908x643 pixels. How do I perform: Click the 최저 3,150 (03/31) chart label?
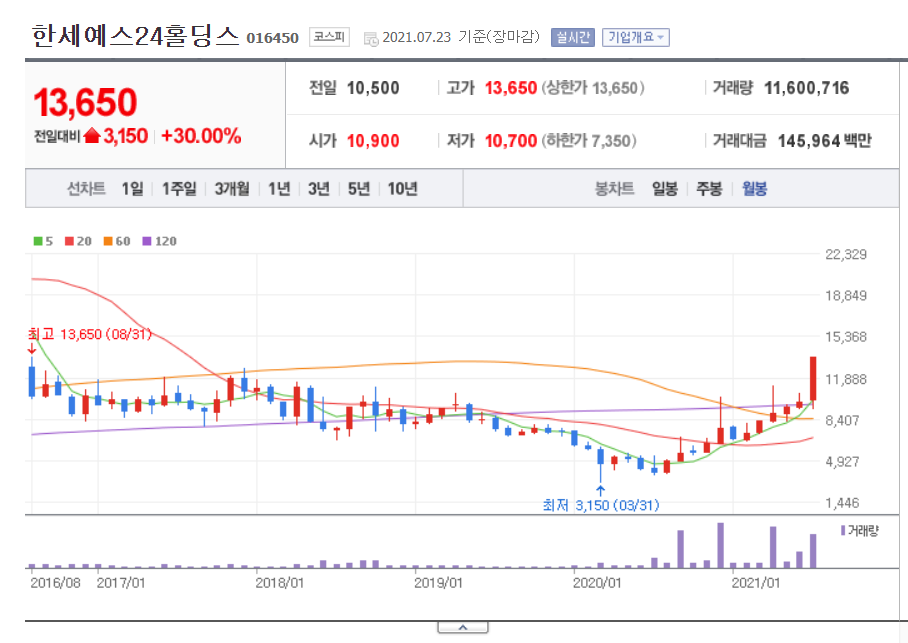pos(601,506)
